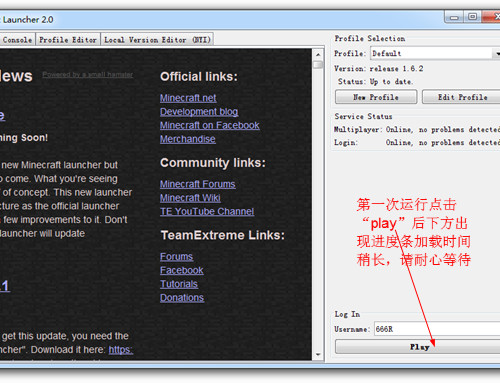Click the scrollbar down arrow in news pane
500x383 pixels.
(318, 354)
